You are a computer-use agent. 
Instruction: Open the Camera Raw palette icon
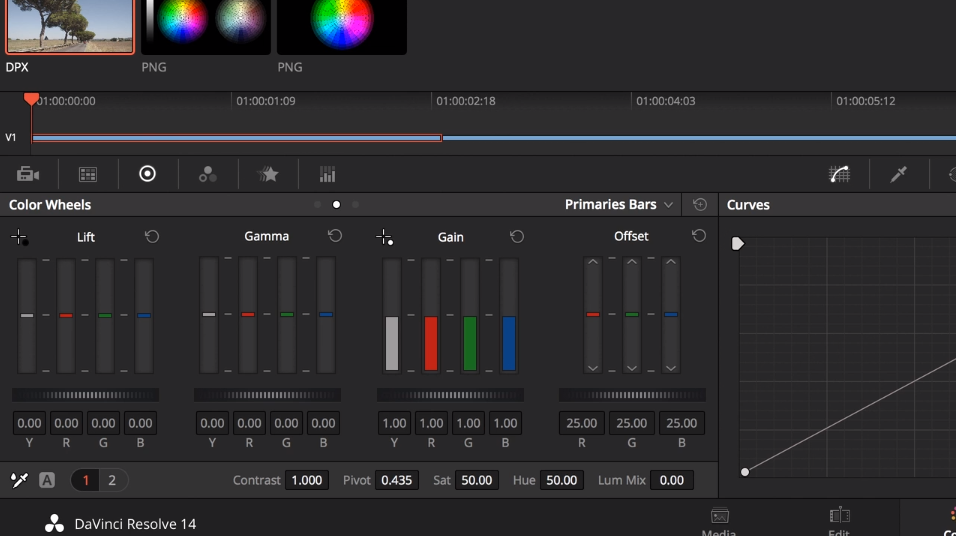pos(28,174)
